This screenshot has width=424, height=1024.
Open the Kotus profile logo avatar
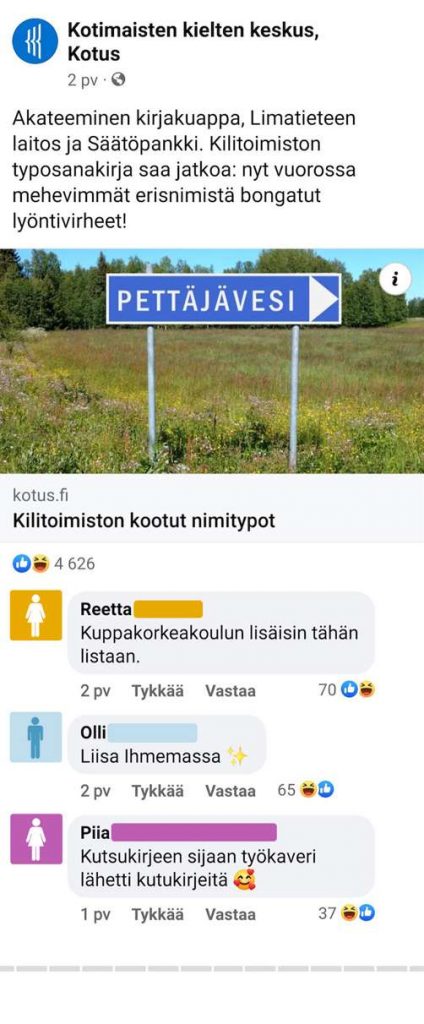tap(35, 40)
